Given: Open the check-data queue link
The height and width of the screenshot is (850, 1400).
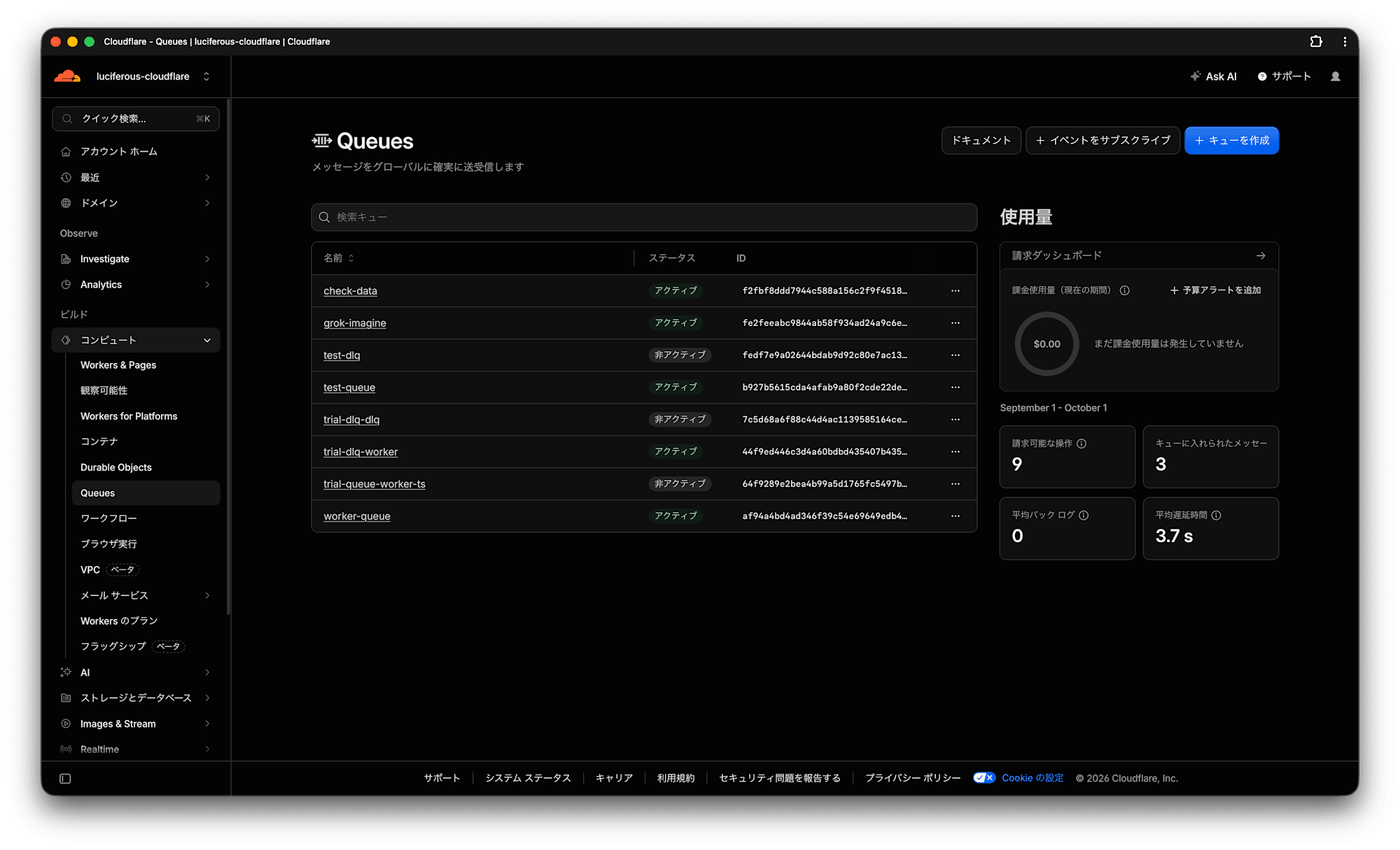Looking at the screenshot, I should coord(350,291).
